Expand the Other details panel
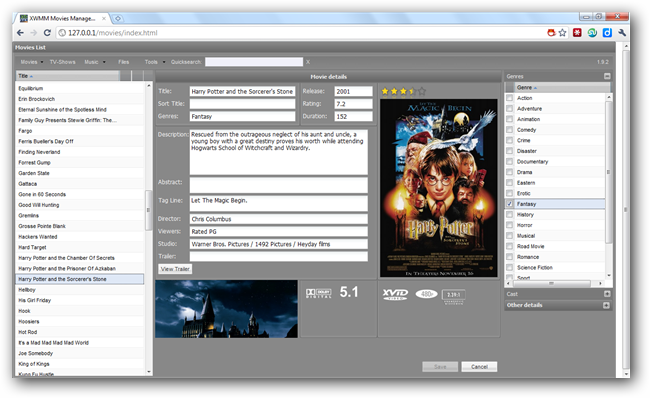650x398 pixels. point(607,305)
